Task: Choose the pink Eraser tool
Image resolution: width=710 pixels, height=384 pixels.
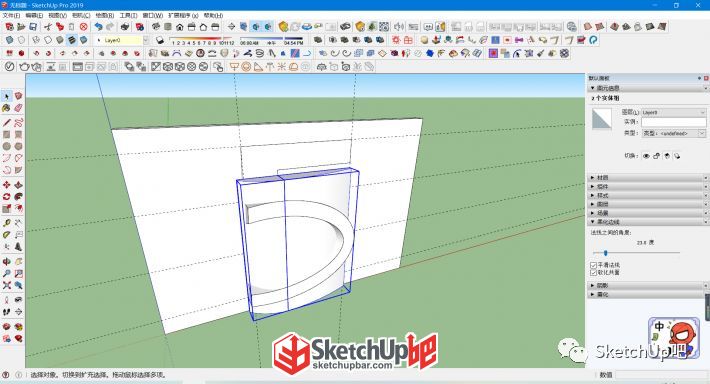Action: tap(18, 108)
